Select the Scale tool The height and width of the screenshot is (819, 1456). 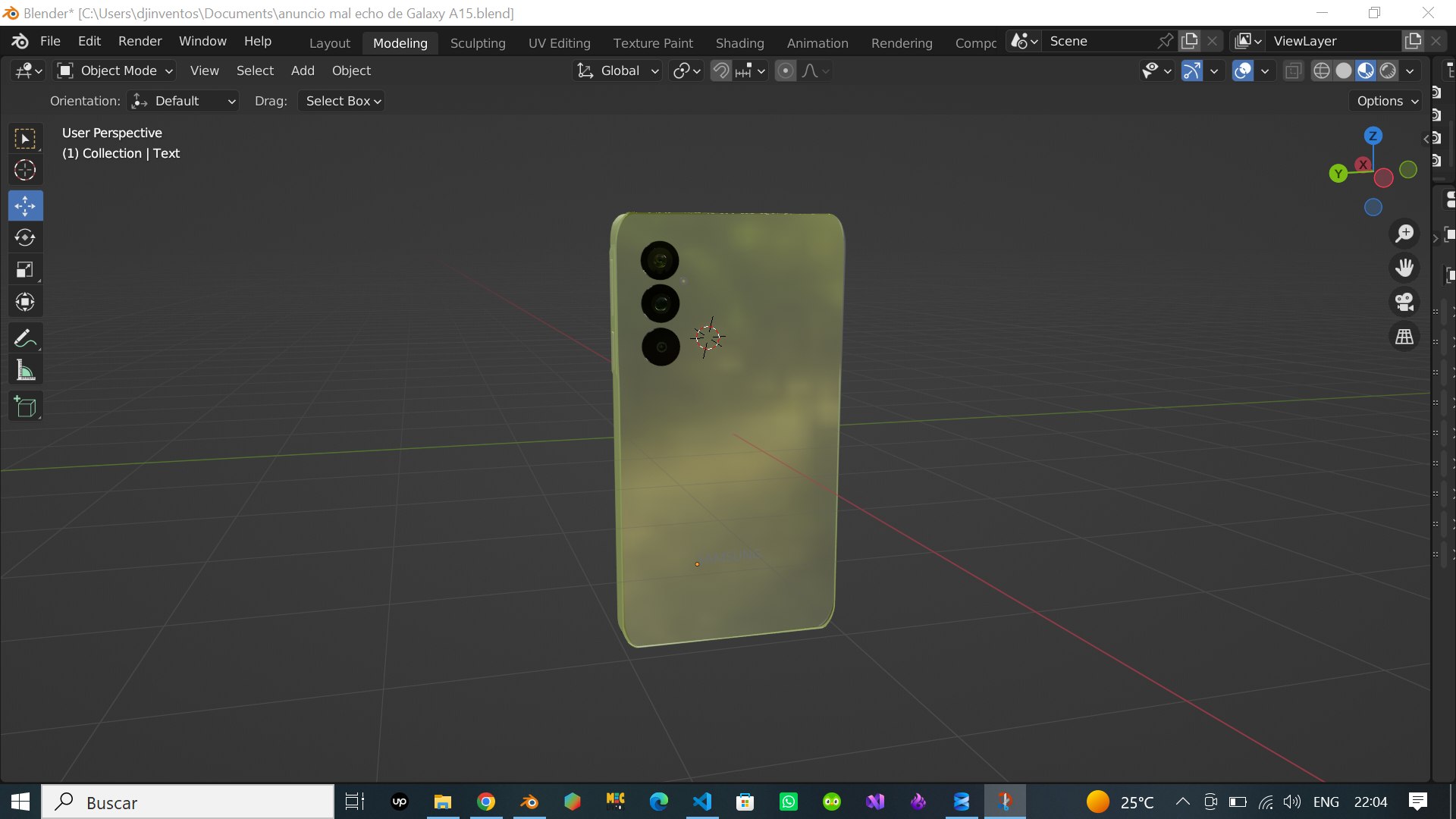(25, 270)
